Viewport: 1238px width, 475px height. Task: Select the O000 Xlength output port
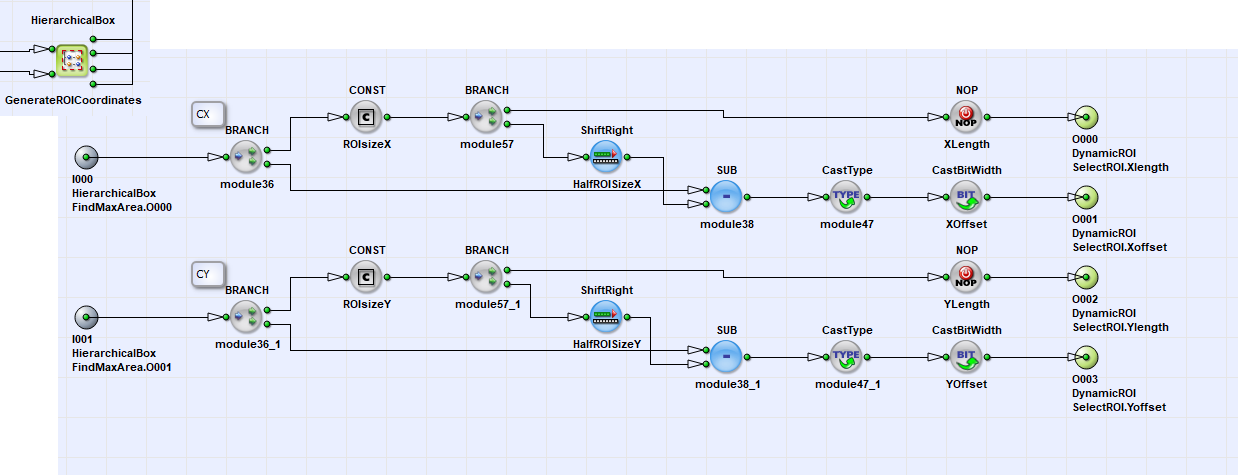tap(1087, 117)
